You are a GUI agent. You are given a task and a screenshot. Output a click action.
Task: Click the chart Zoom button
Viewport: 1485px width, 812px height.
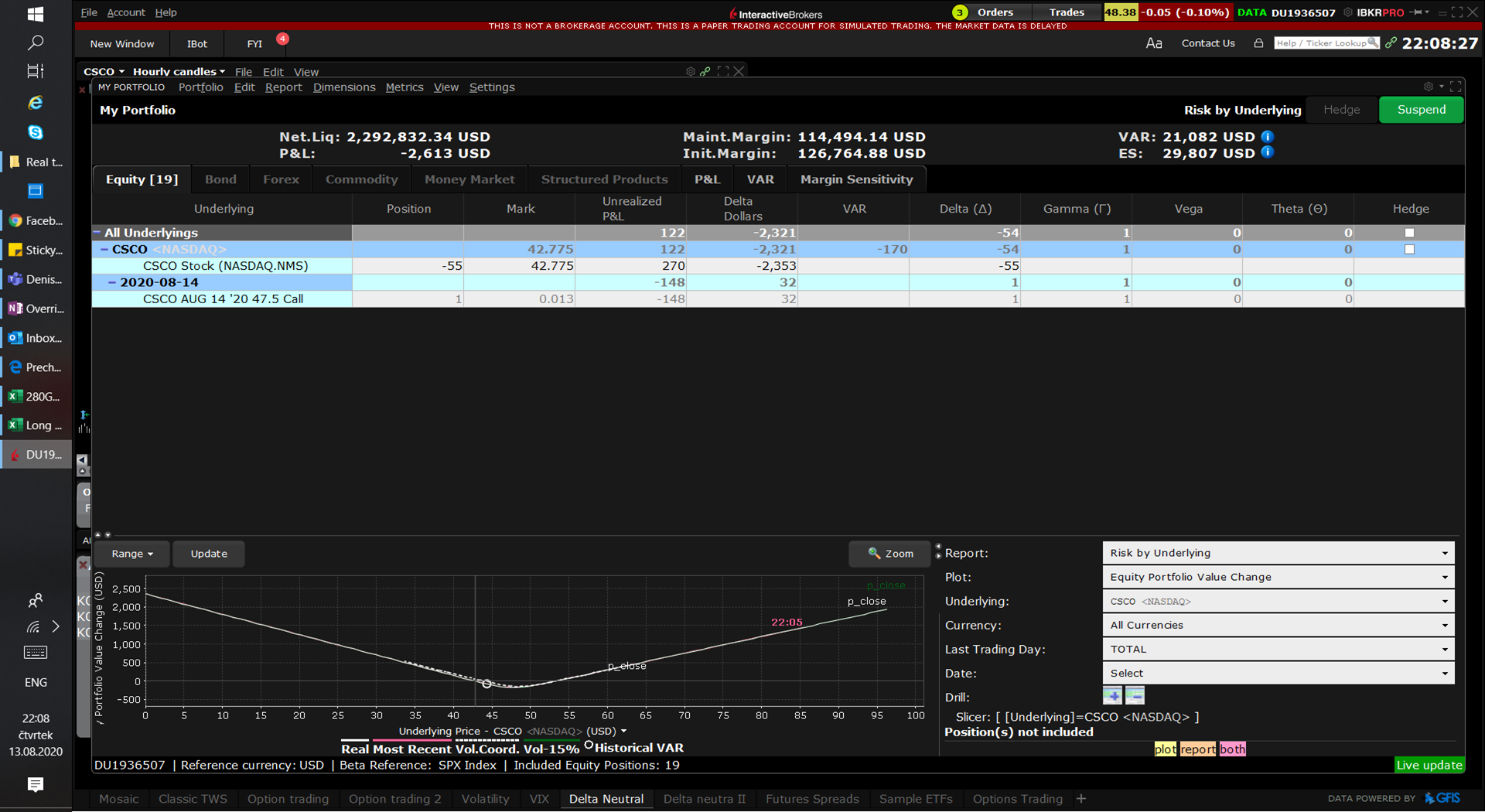click(889, 554)
